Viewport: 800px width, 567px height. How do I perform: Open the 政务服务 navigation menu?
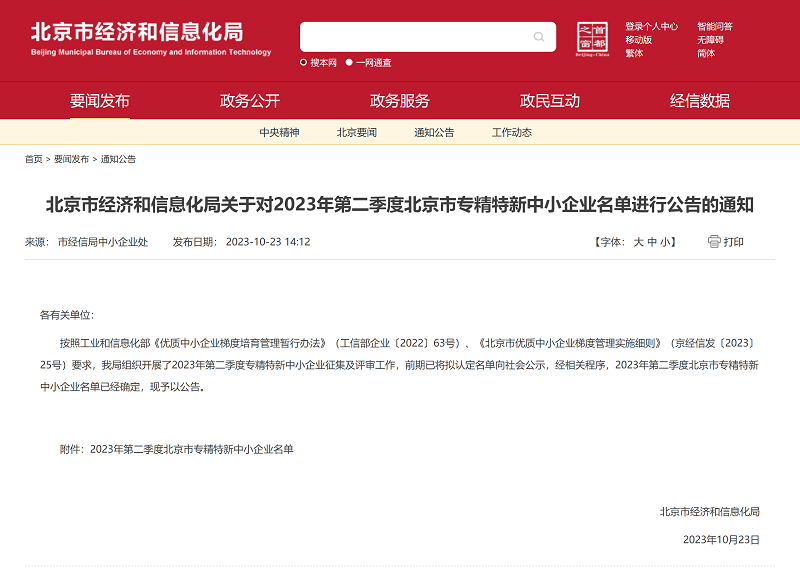[400, 101]
